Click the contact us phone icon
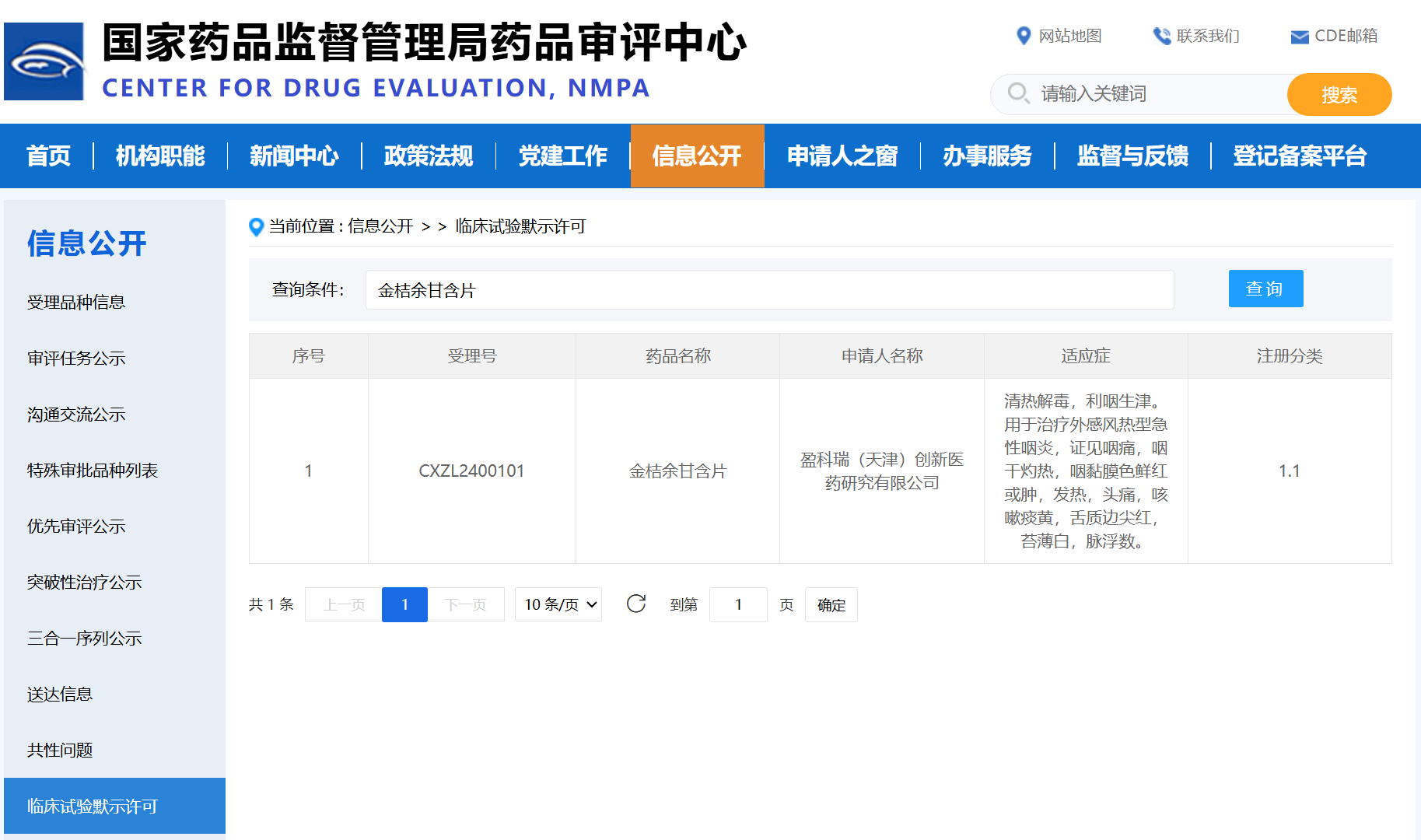 pos(1161,36)
